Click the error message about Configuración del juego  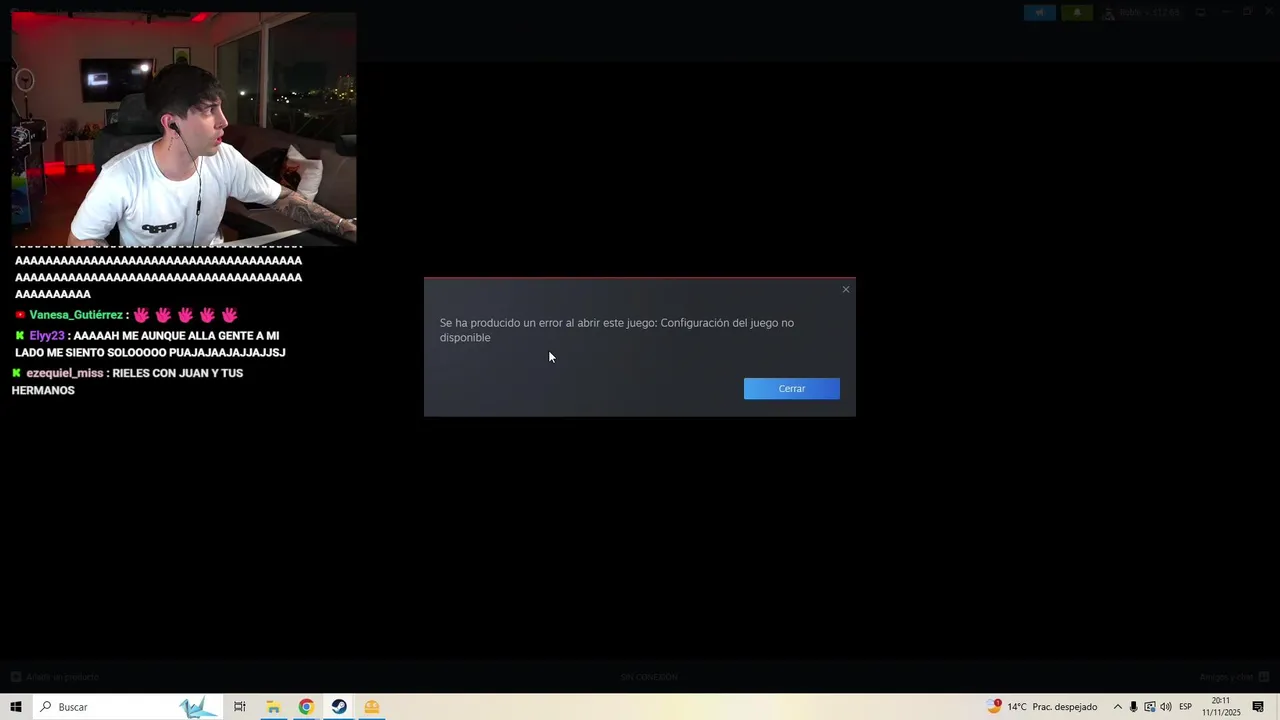[x=617, y=330]
